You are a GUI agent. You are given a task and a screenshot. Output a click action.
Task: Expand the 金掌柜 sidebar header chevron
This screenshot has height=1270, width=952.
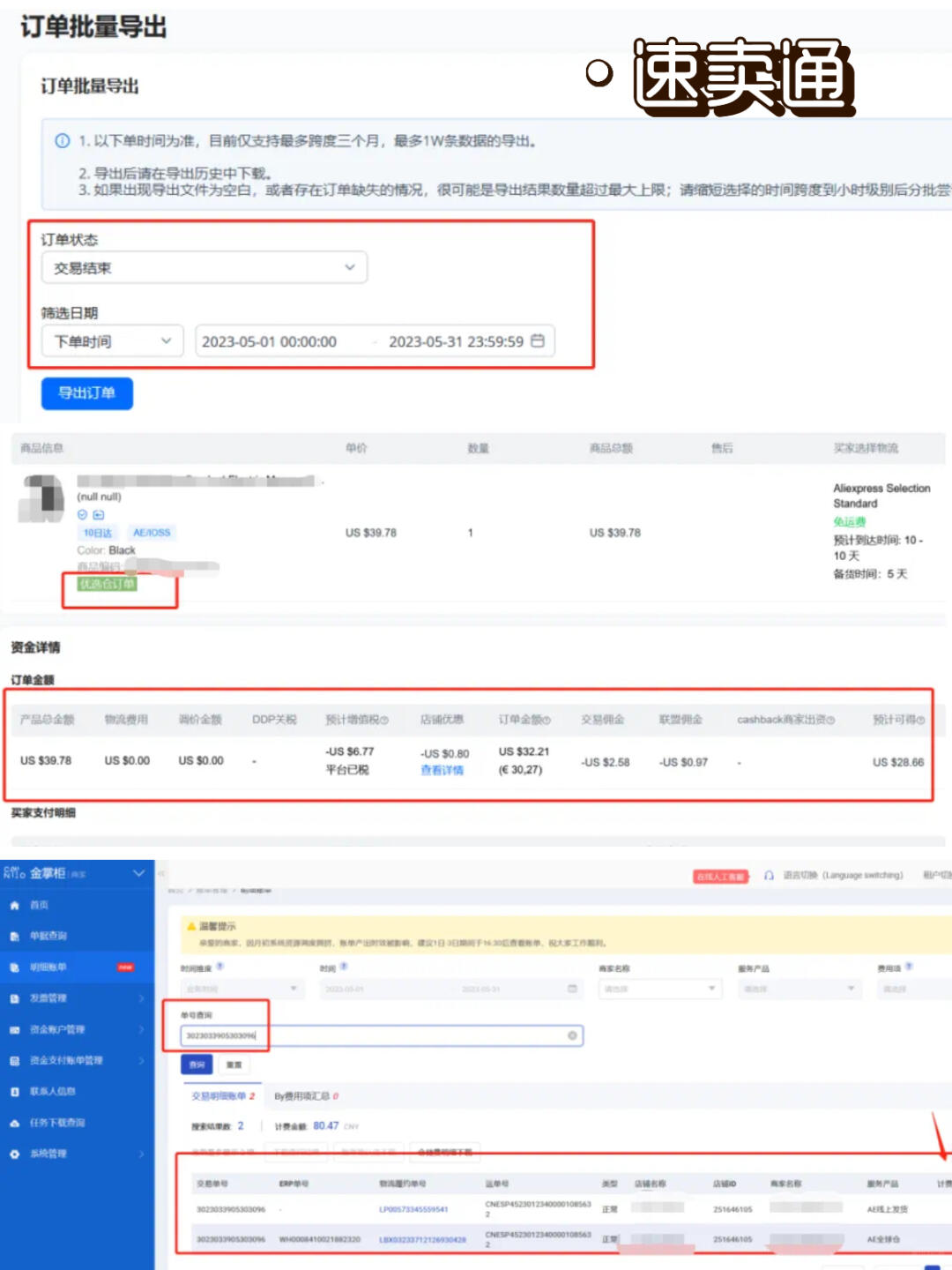138,873
